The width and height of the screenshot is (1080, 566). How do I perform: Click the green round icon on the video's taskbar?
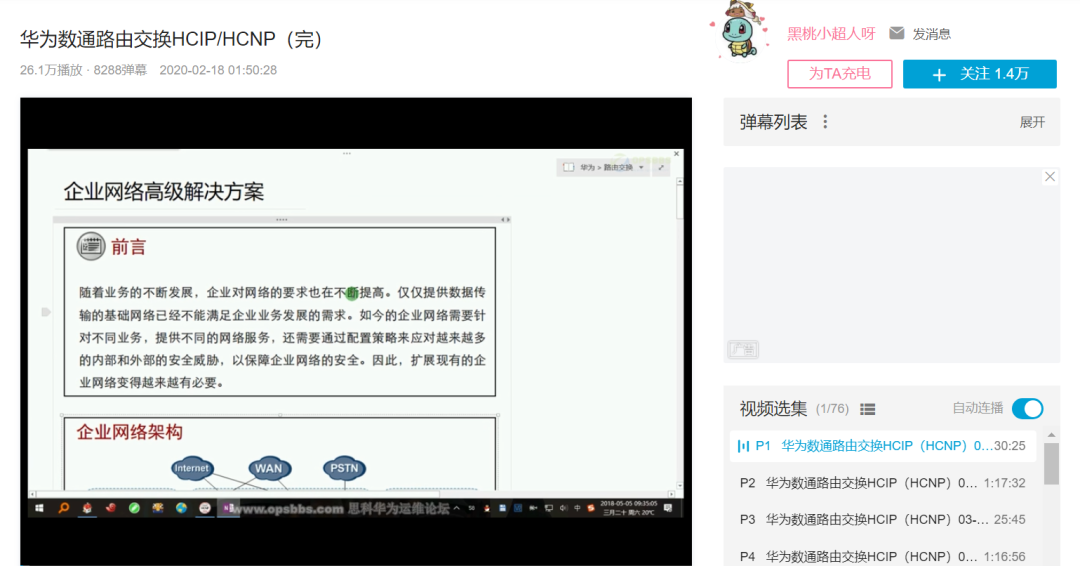134,508
